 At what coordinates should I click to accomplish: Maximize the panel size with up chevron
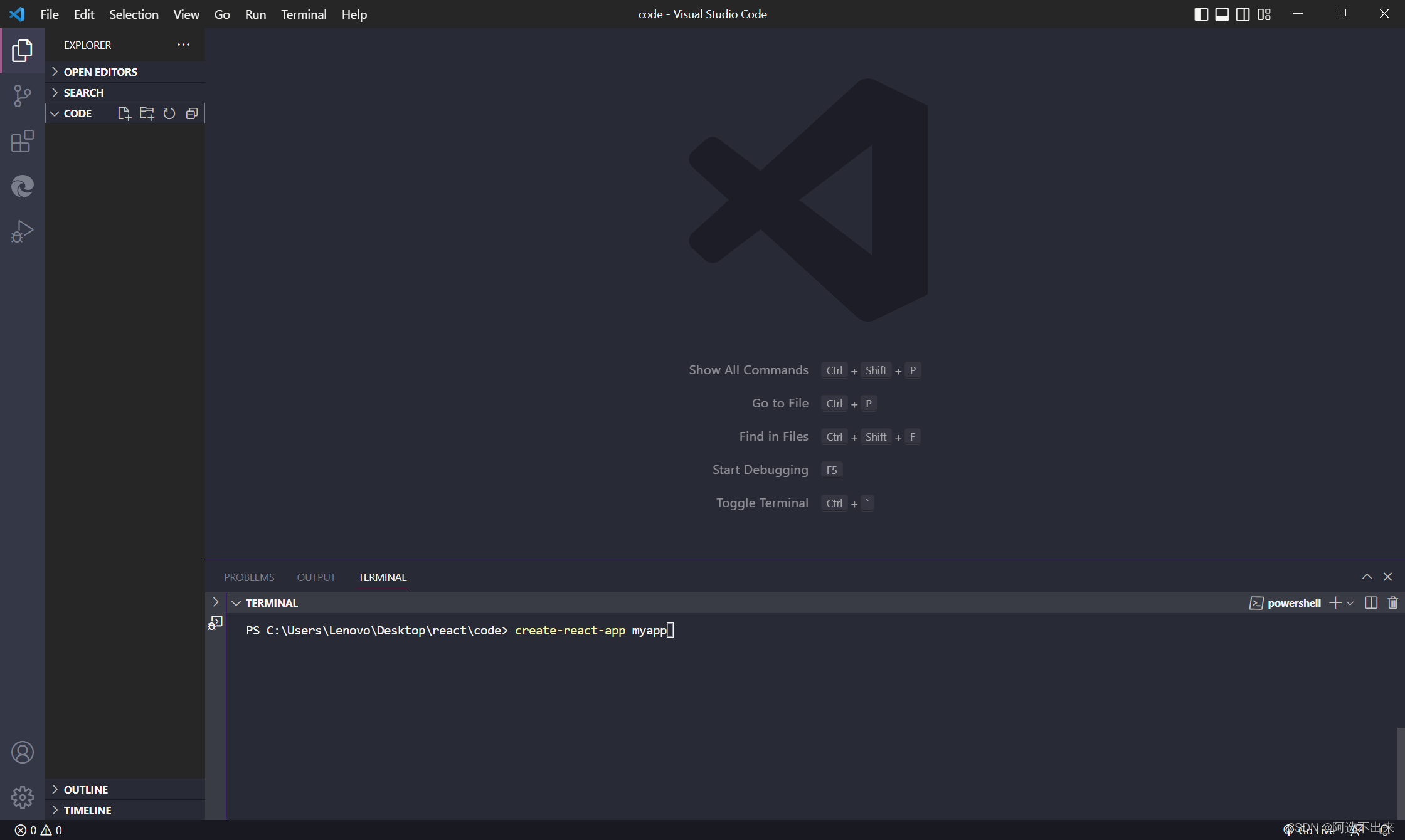[x=1367, y=577]
